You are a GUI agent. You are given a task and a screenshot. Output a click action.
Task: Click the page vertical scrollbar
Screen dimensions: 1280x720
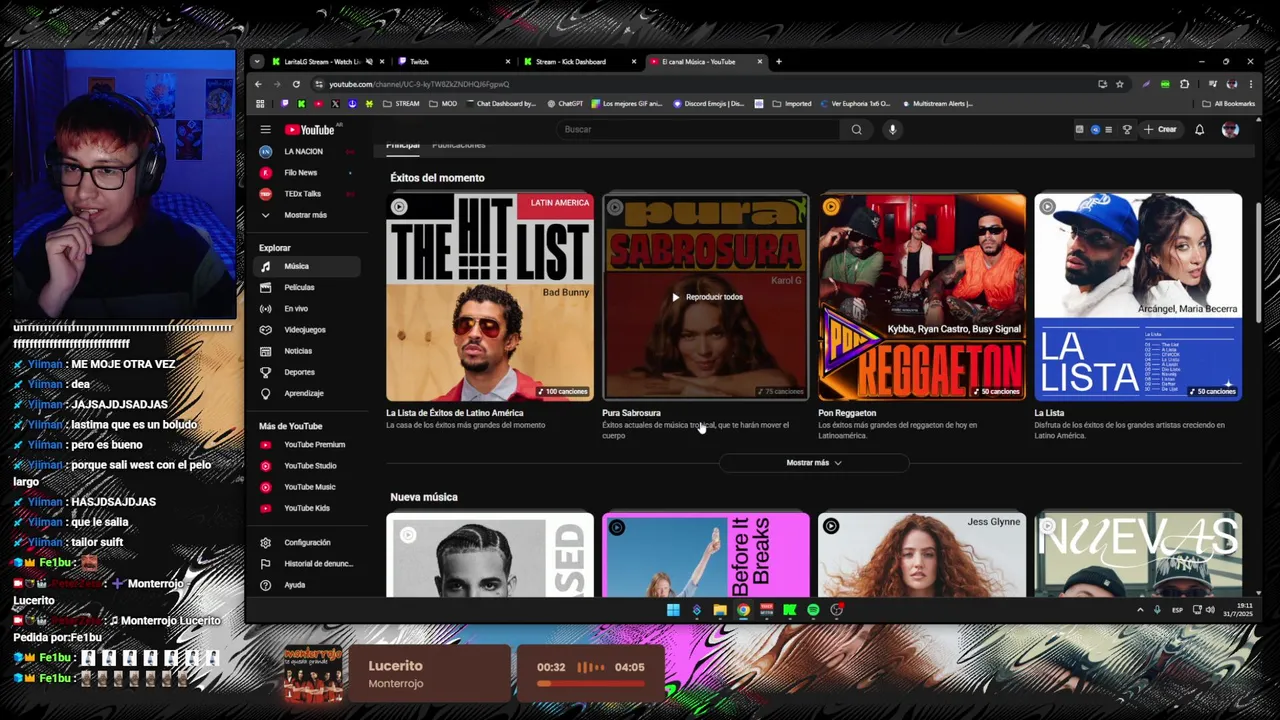[x=1257, y=265]
